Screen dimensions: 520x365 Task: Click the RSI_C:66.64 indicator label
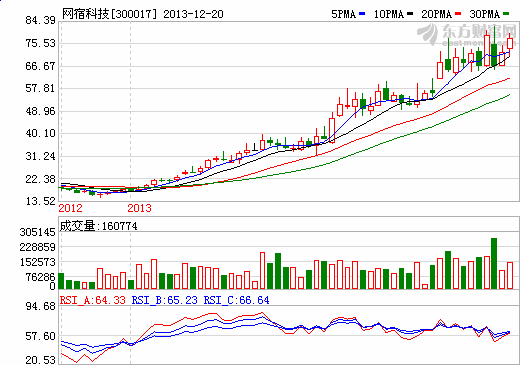(x=236, y=300)
